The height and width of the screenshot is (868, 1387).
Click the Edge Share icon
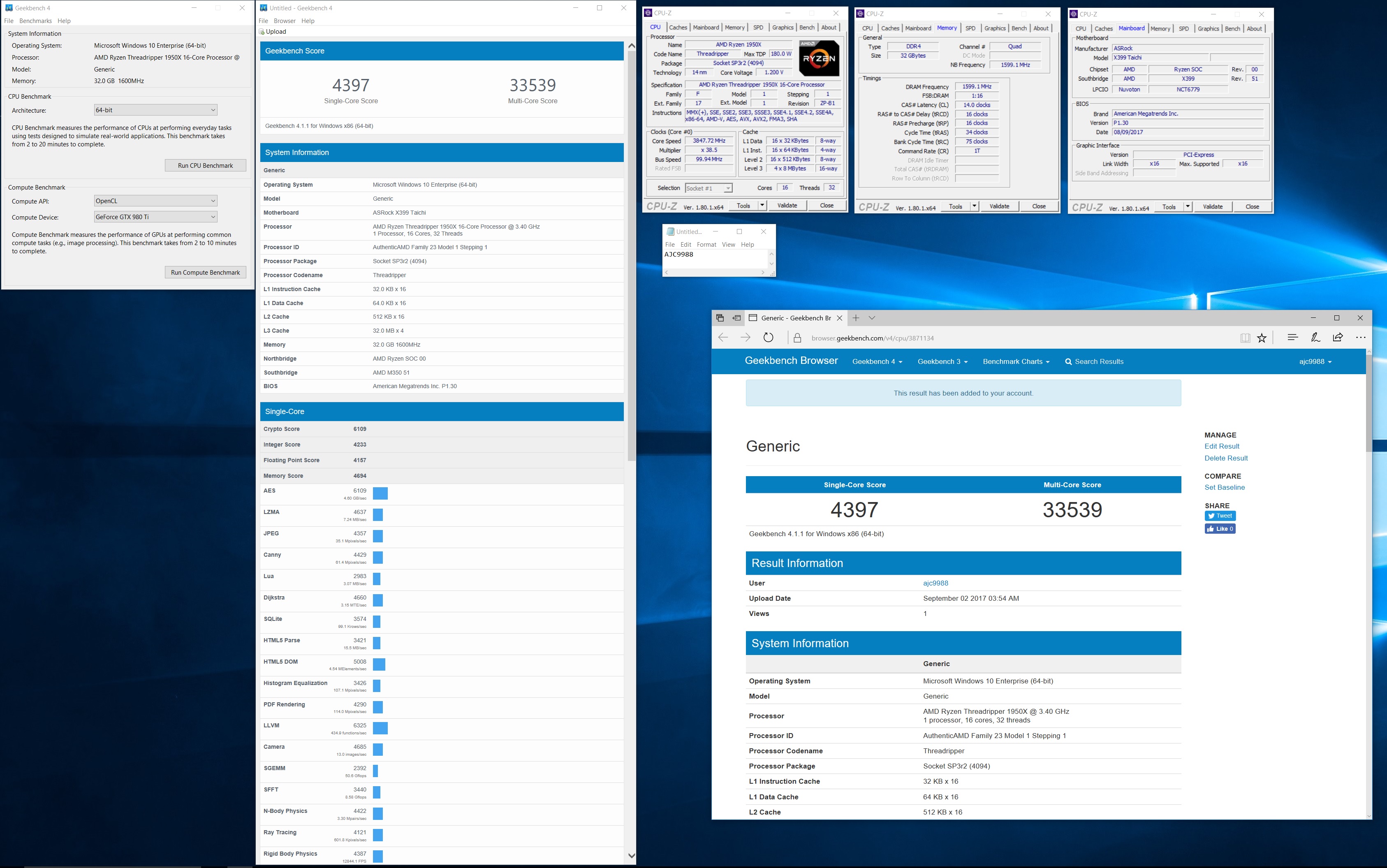pos(1338,338)
